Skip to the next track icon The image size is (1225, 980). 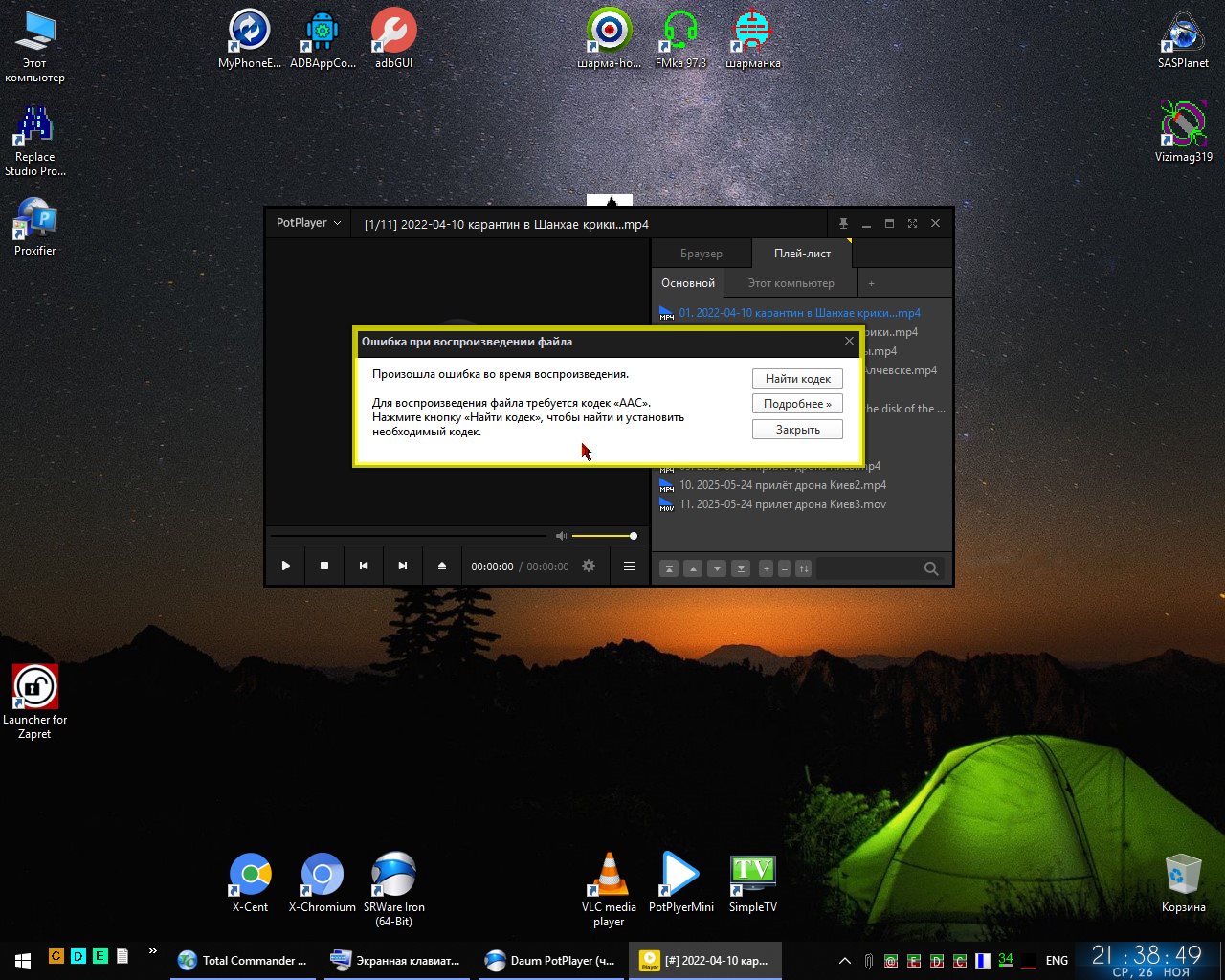click(x=402, y=566)
